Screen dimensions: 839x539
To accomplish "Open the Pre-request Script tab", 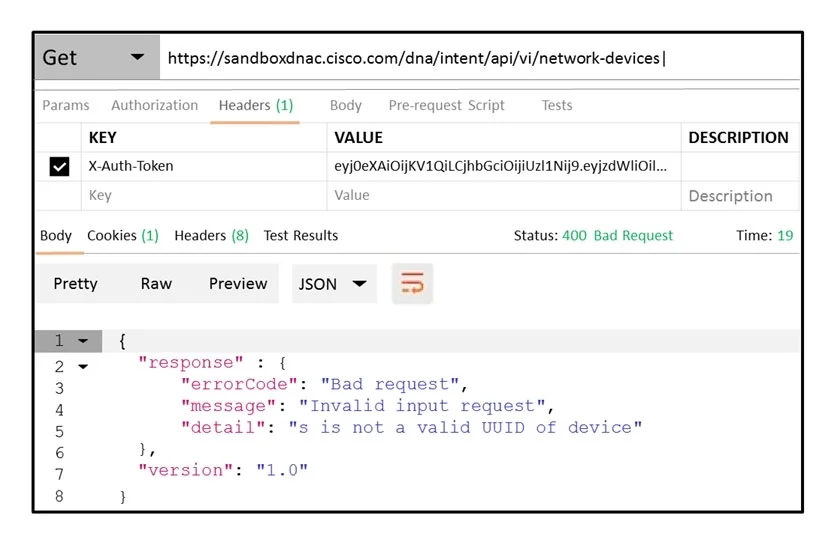I will click(x=446, y=105).
